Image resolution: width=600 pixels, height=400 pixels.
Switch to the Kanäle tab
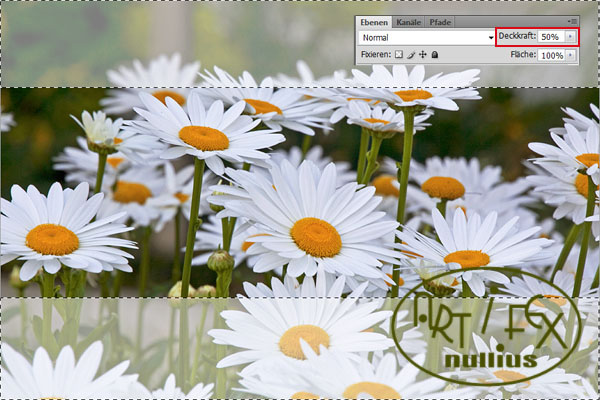pyautogui.click(x=408, y=22)
